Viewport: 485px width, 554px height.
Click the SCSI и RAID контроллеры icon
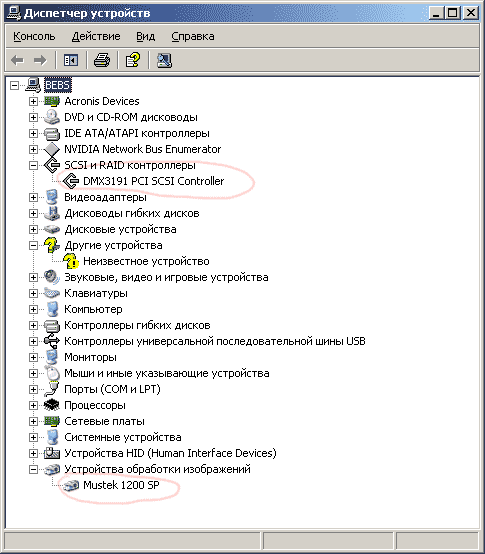[x=52, y=165]
